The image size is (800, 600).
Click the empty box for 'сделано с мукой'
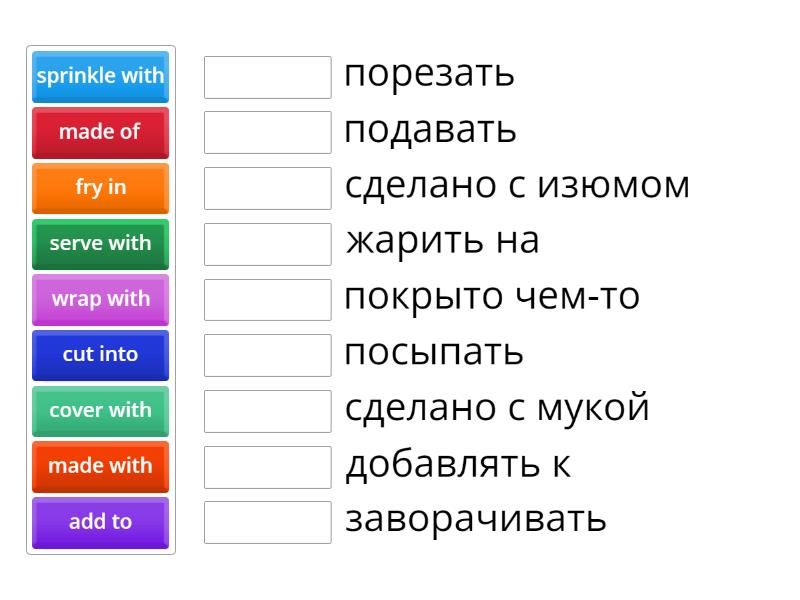click(267, 410)
